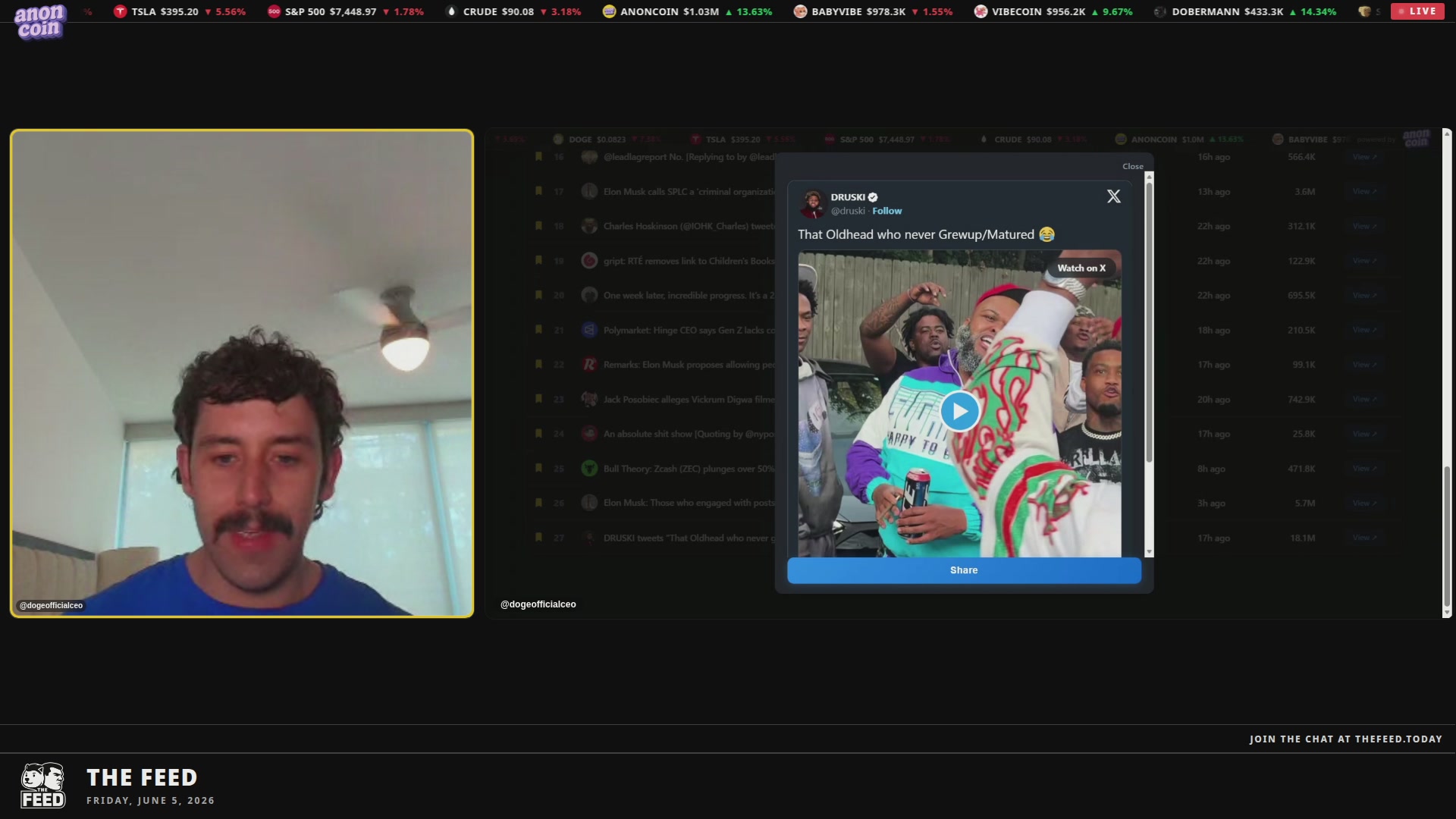Click the feed panel scrollbar thumb
This screenshot has width=1456, height=819.
1447,537
